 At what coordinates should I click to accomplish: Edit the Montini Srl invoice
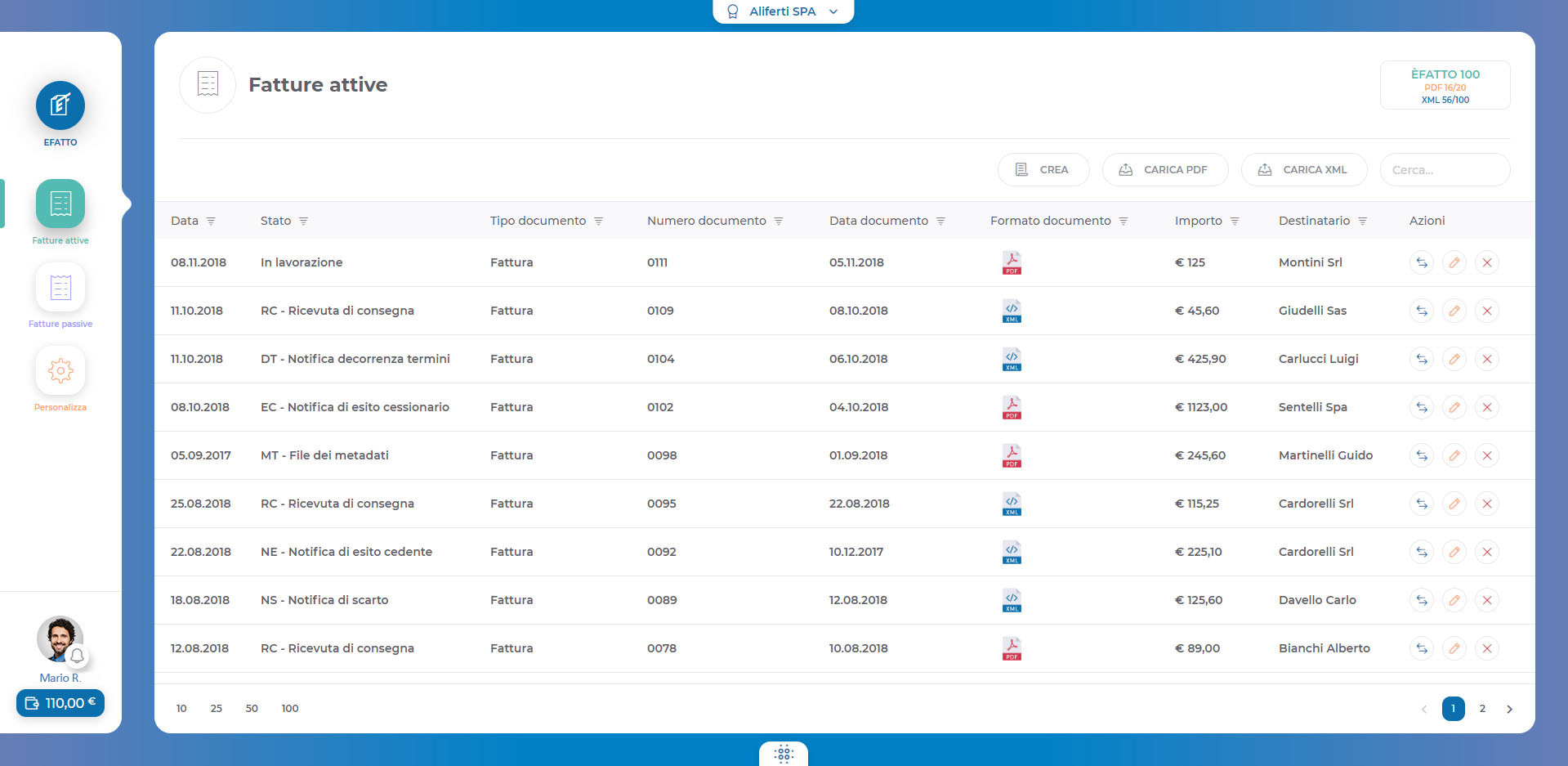coord(1454,262)
